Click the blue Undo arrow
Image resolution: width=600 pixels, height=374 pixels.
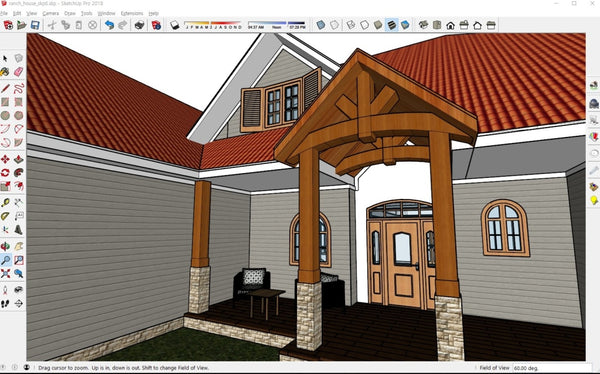109,25
